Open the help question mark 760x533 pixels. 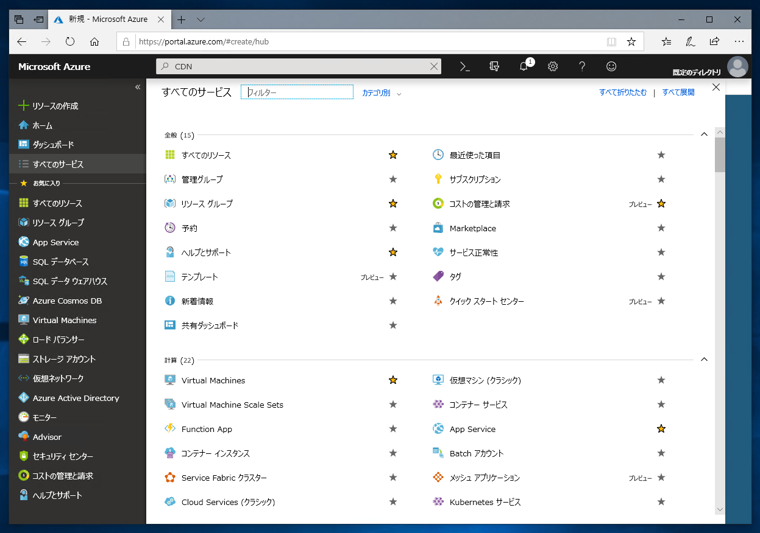tap(582, 66)
